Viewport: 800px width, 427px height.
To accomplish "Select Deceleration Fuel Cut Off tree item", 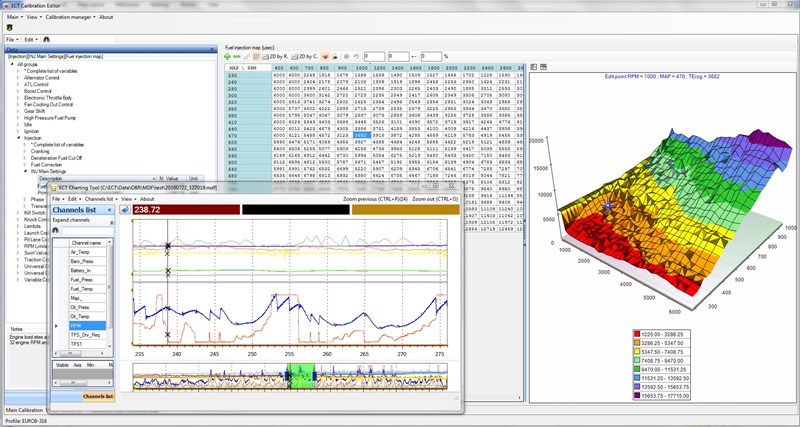I will (x=56, y=158).
